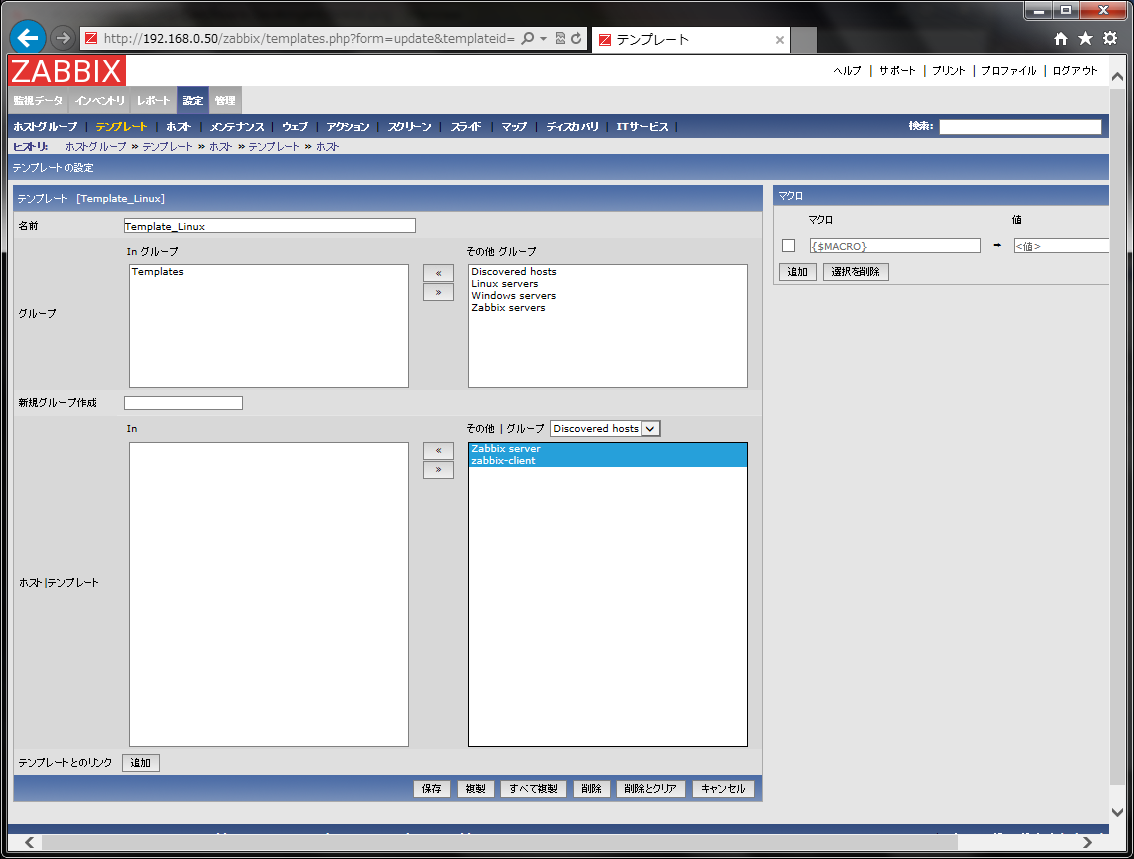Image resolution: width=1134 pixels, height=859 pixels.
Task: Focus the {$MACRO} name field
Action: (895, 246)
